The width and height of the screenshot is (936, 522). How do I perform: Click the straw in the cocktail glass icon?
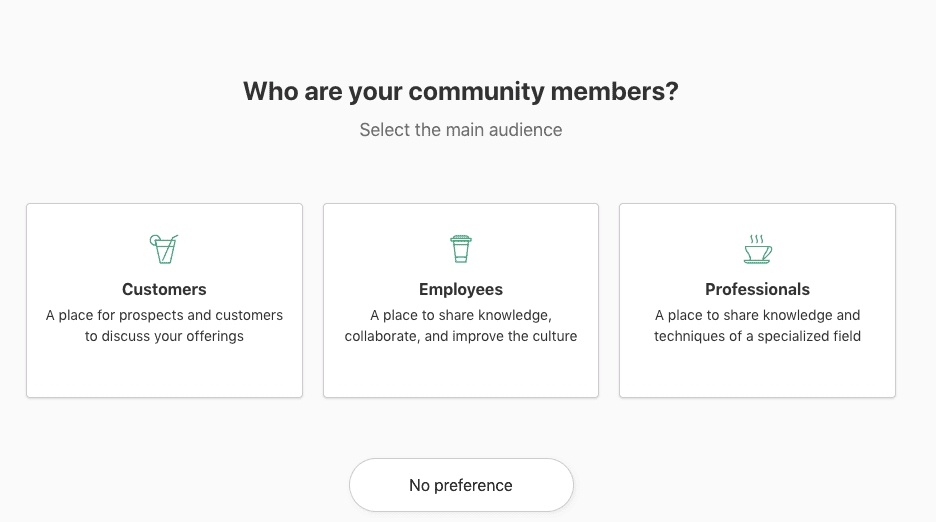point(169,248)
